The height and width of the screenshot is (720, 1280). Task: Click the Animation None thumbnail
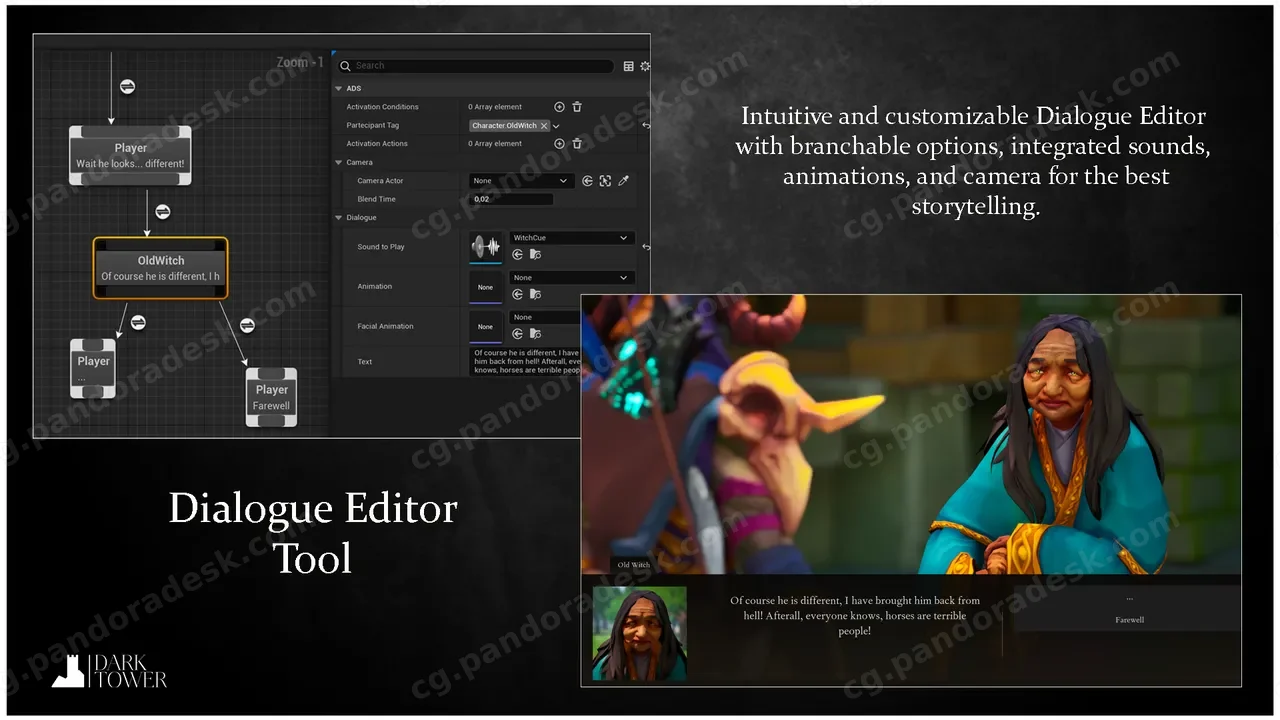486,287
